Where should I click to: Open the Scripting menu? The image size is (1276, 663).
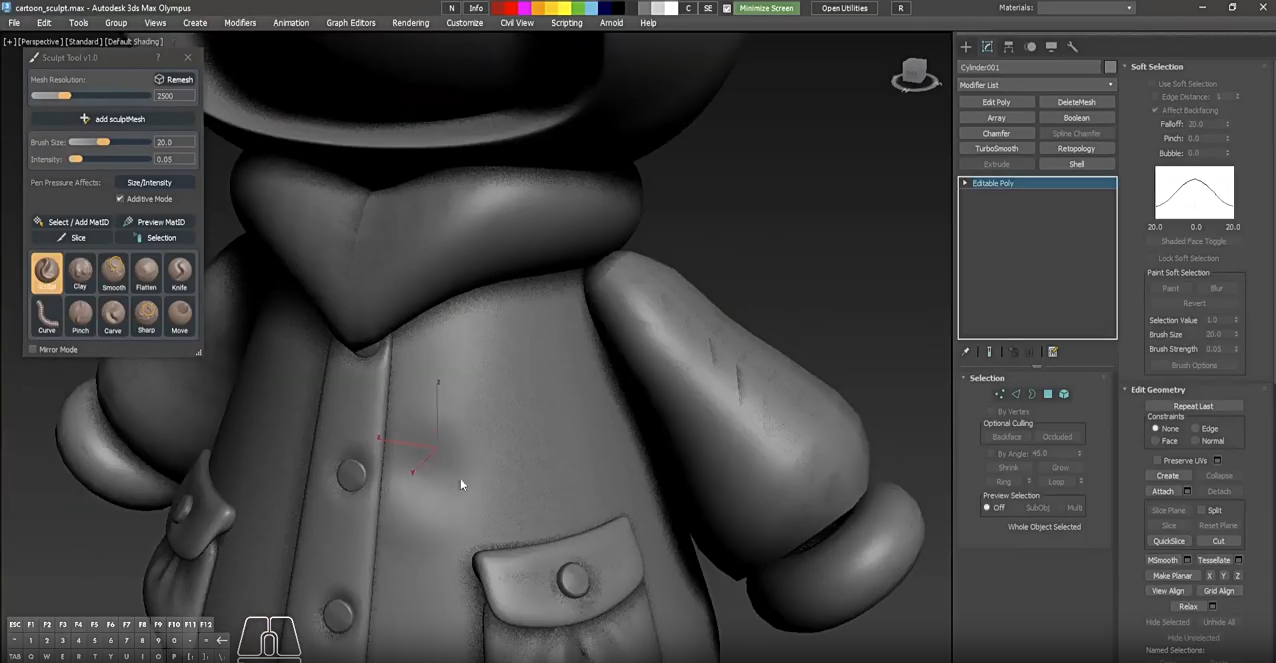[x=567, y=23]
